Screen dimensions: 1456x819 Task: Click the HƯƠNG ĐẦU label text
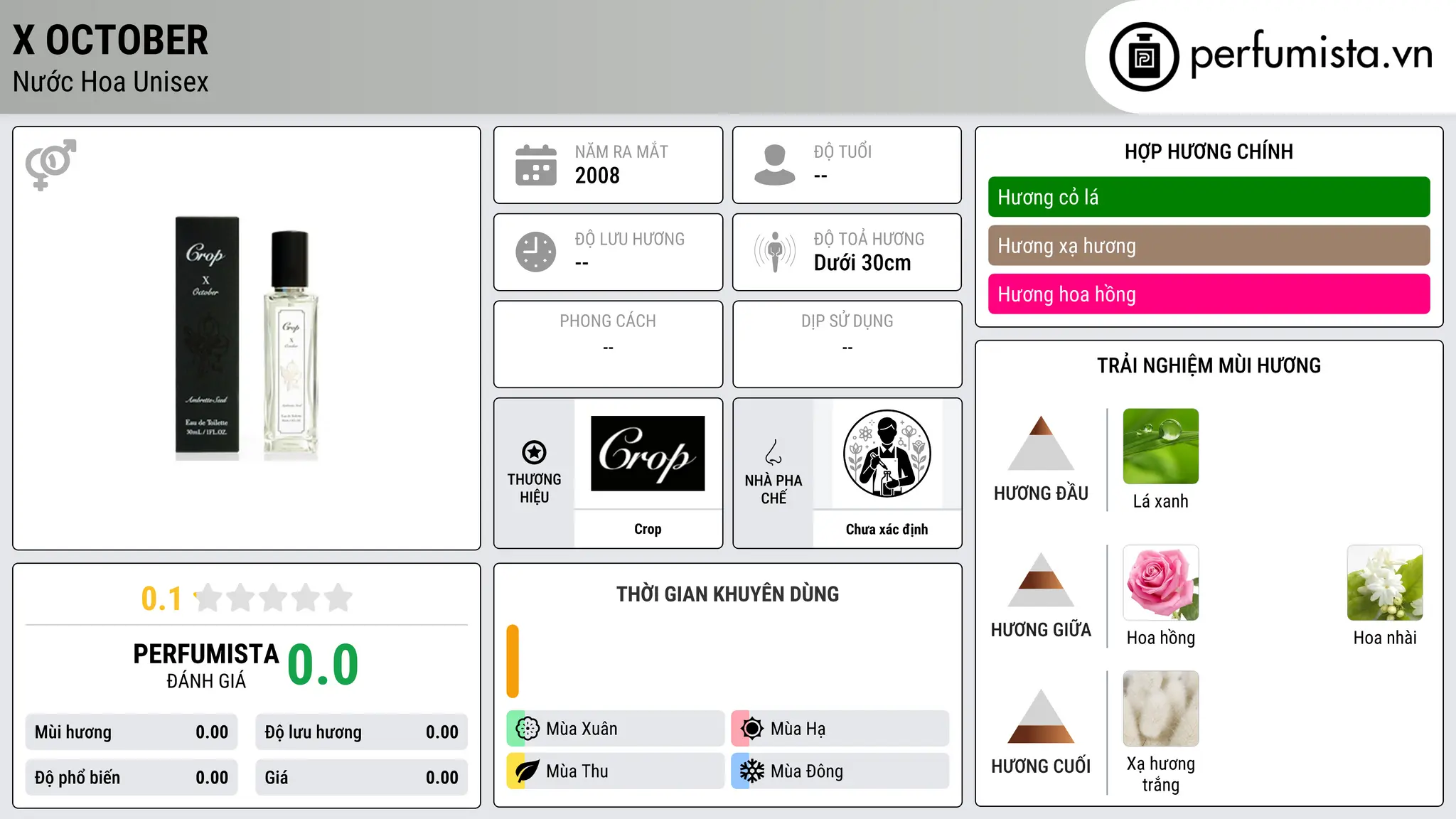(1041, 493)
